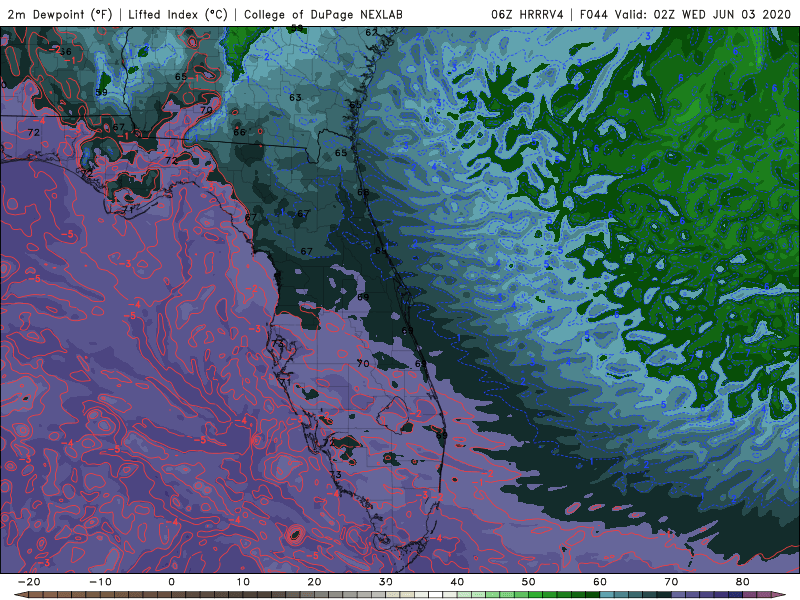This screenshot has width=800, height=600.
Task: Select the '0' tick label on color scale
Action: click(x=171, y=582)
